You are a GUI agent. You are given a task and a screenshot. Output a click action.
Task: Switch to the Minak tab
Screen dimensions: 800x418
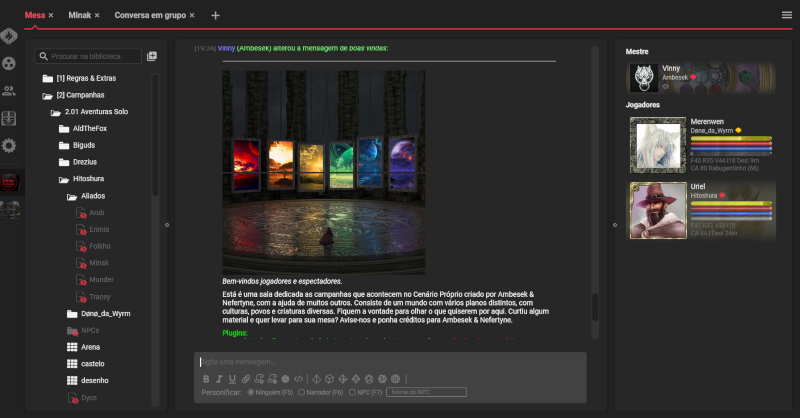[x=80, y=15]
